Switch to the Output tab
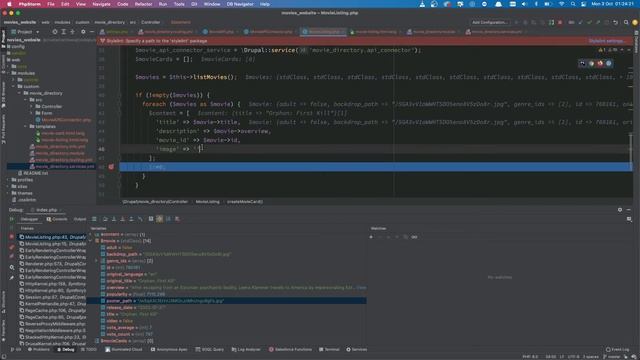Screen dimensions: 640x360 [x=80, y=219]
